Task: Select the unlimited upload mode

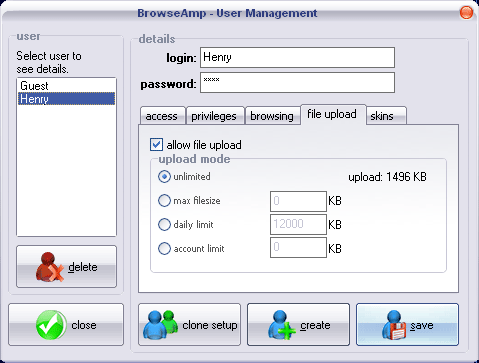Action: pos(164,176)
